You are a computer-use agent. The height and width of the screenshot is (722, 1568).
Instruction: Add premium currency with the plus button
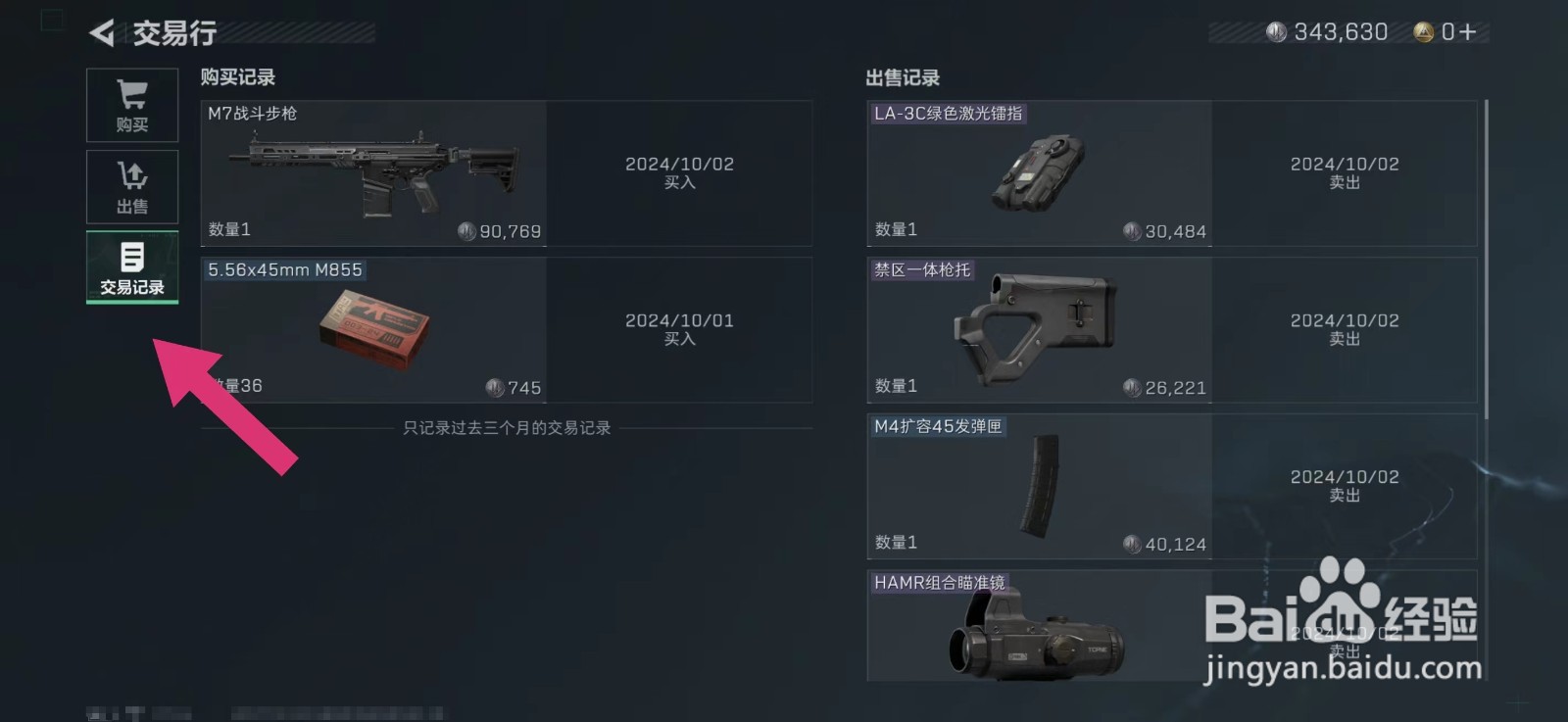pos(1467,32)
